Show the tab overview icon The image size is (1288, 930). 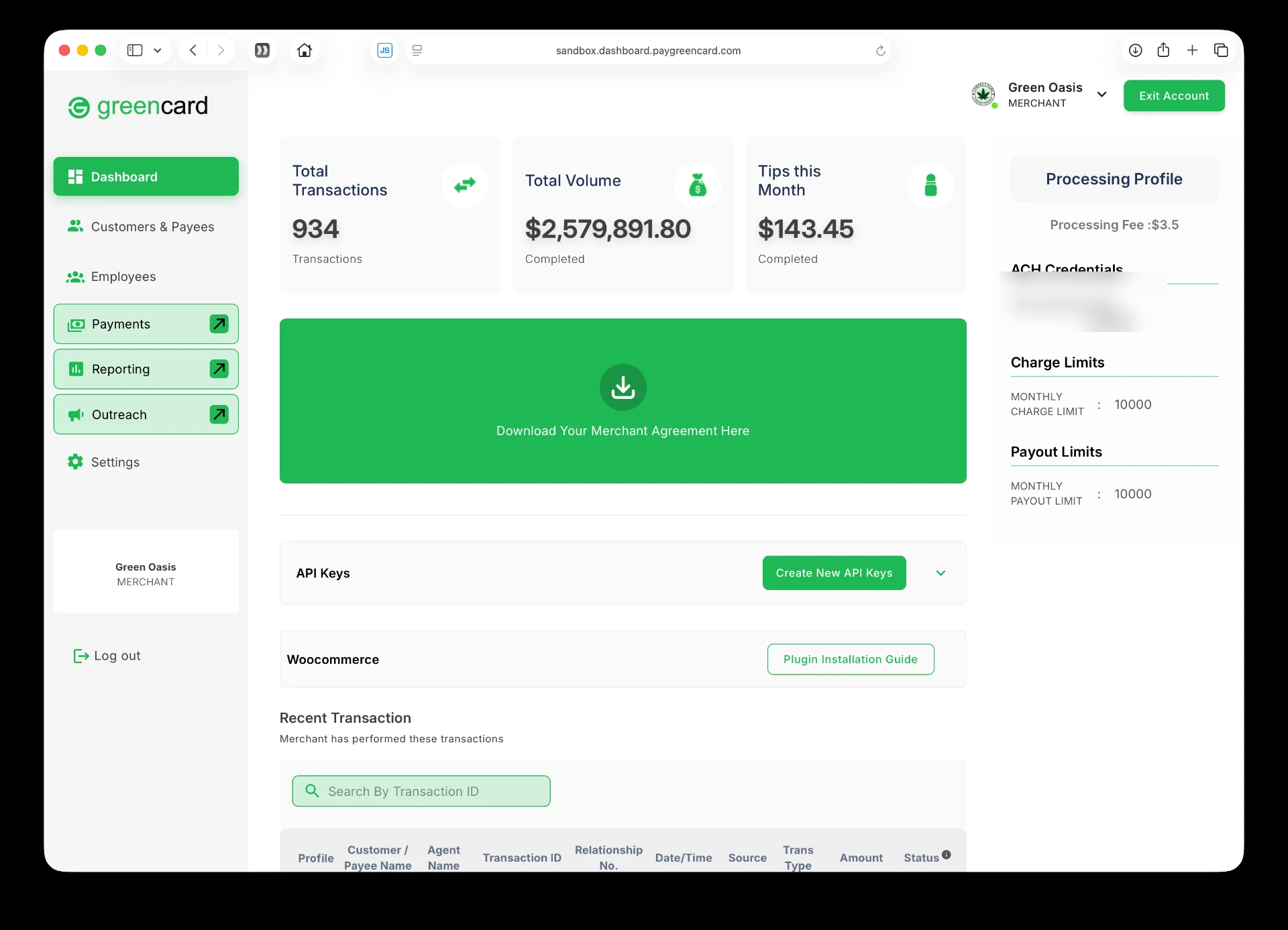tap(1221, 50)
